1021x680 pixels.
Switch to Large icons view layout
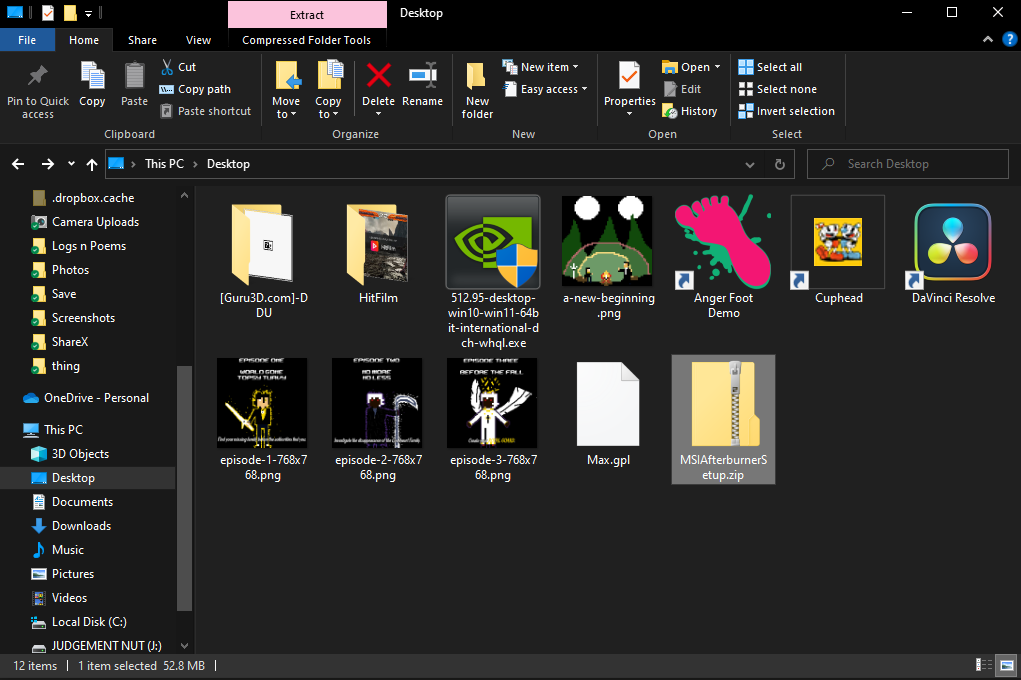click(x=1007, y=665)
